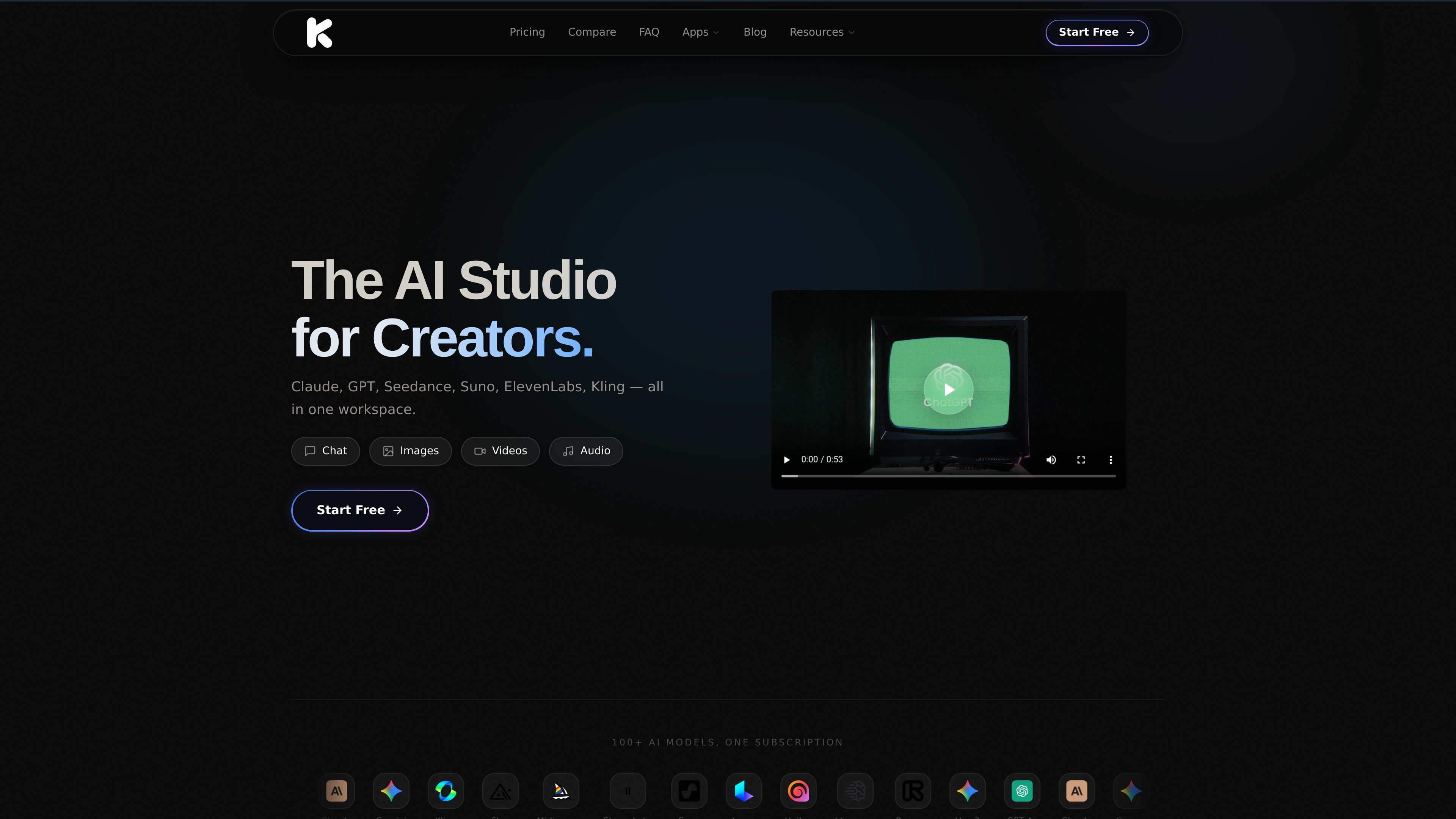Toggle fullscreen on the video player
Screen dimensions: 1456x819
[1081, 460]
